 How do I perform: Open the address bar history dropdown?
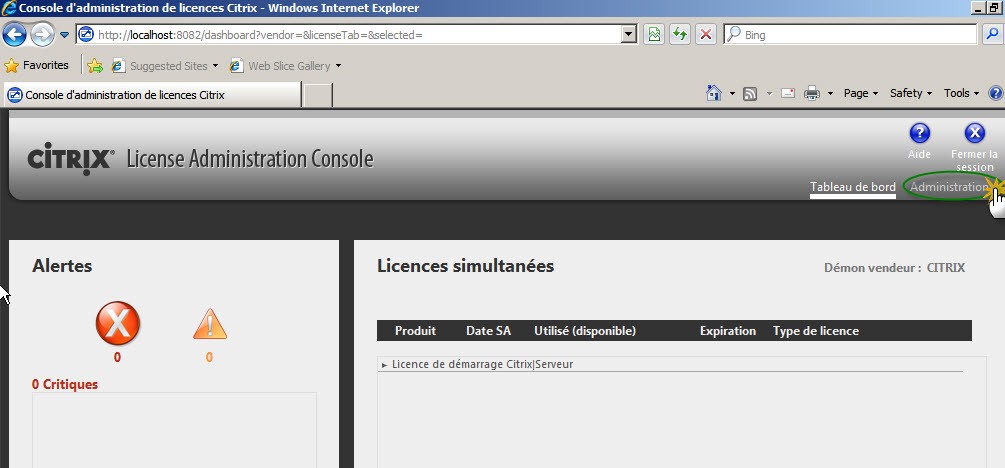pyautogui.click(x=629, y=35)
